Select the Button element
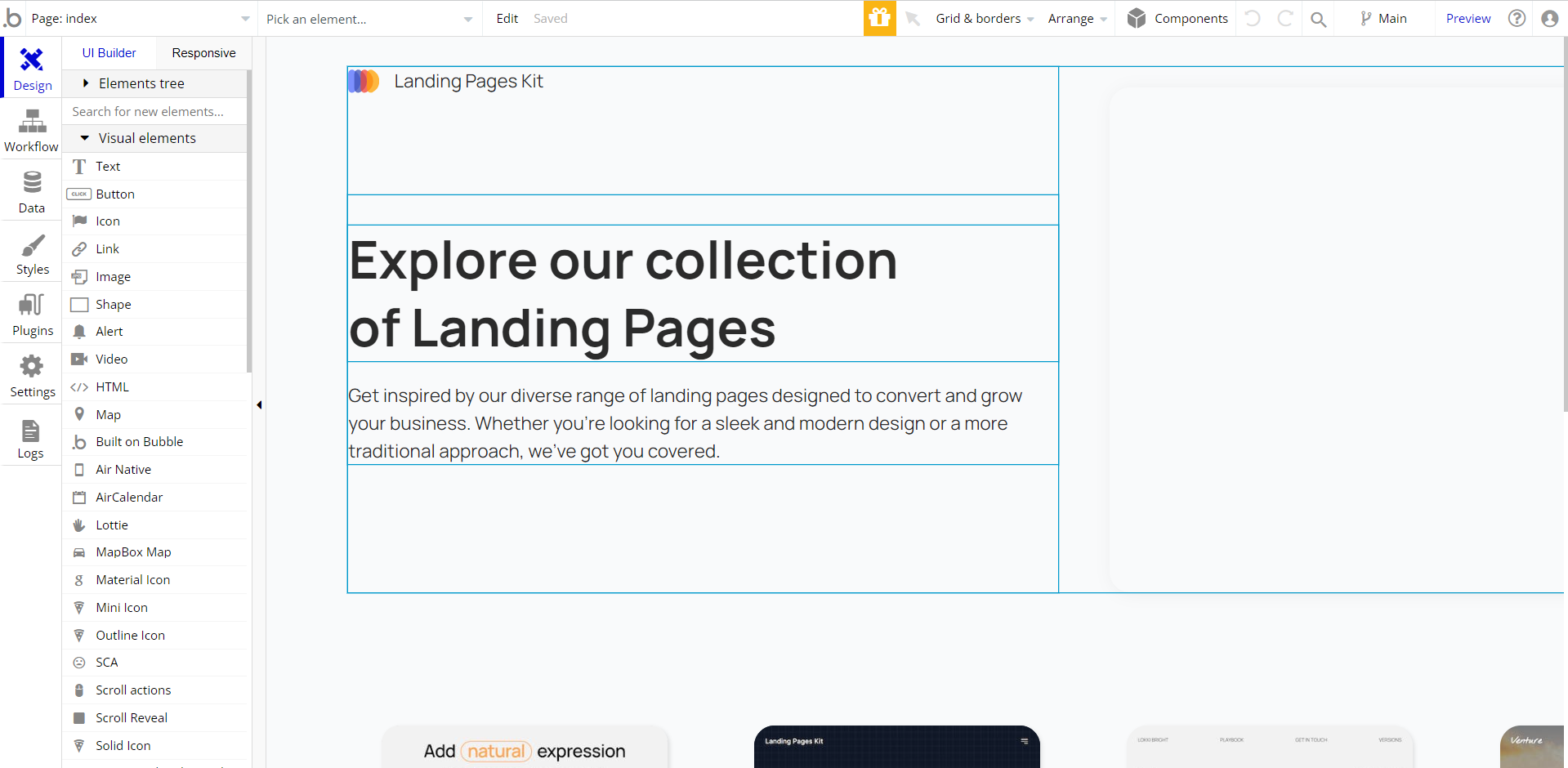Image resolution: width=1568 pixels, height=768 pixels. coord(155,194)
